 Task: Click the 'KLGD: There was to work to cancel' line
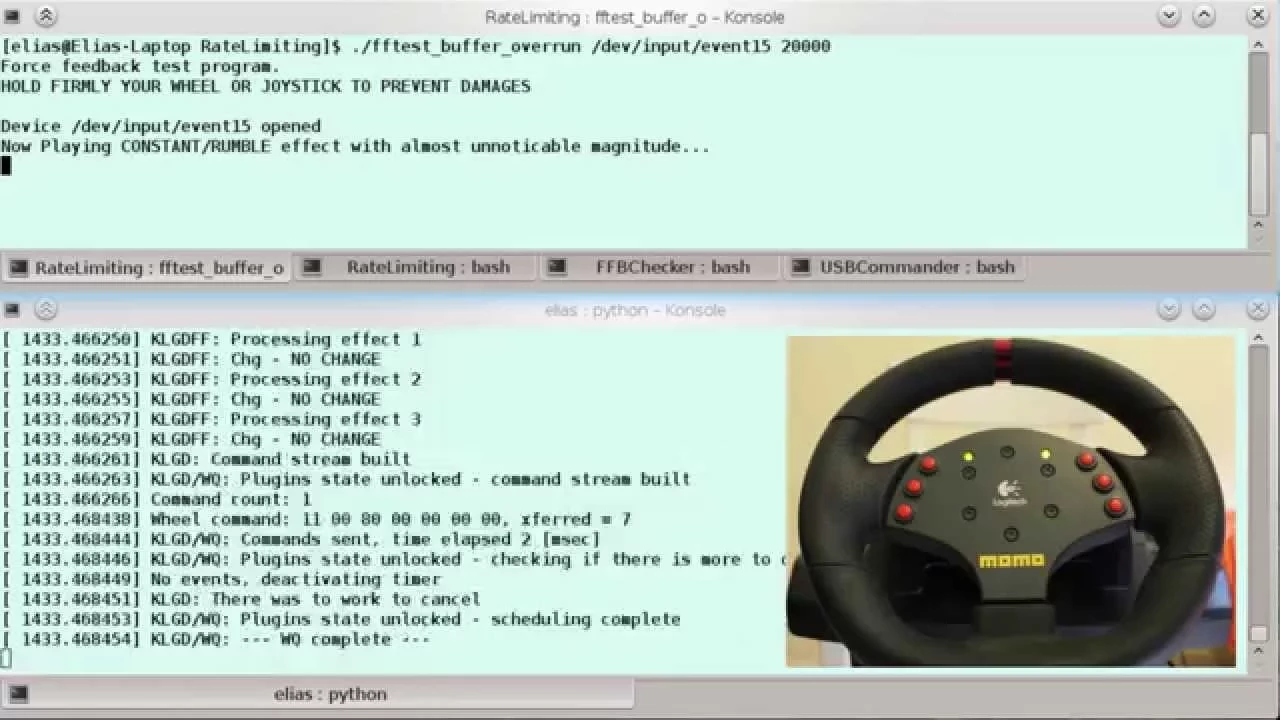tap(241, 599)
